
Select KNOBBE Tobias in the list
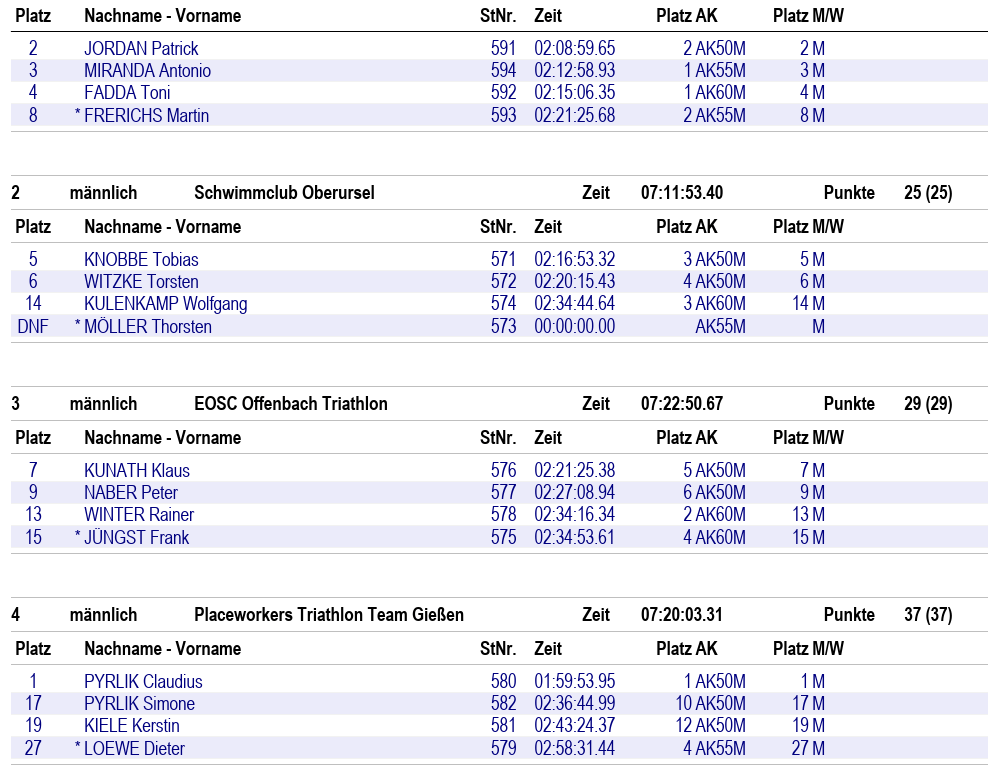pyautogui.click(x=141, y=260)
